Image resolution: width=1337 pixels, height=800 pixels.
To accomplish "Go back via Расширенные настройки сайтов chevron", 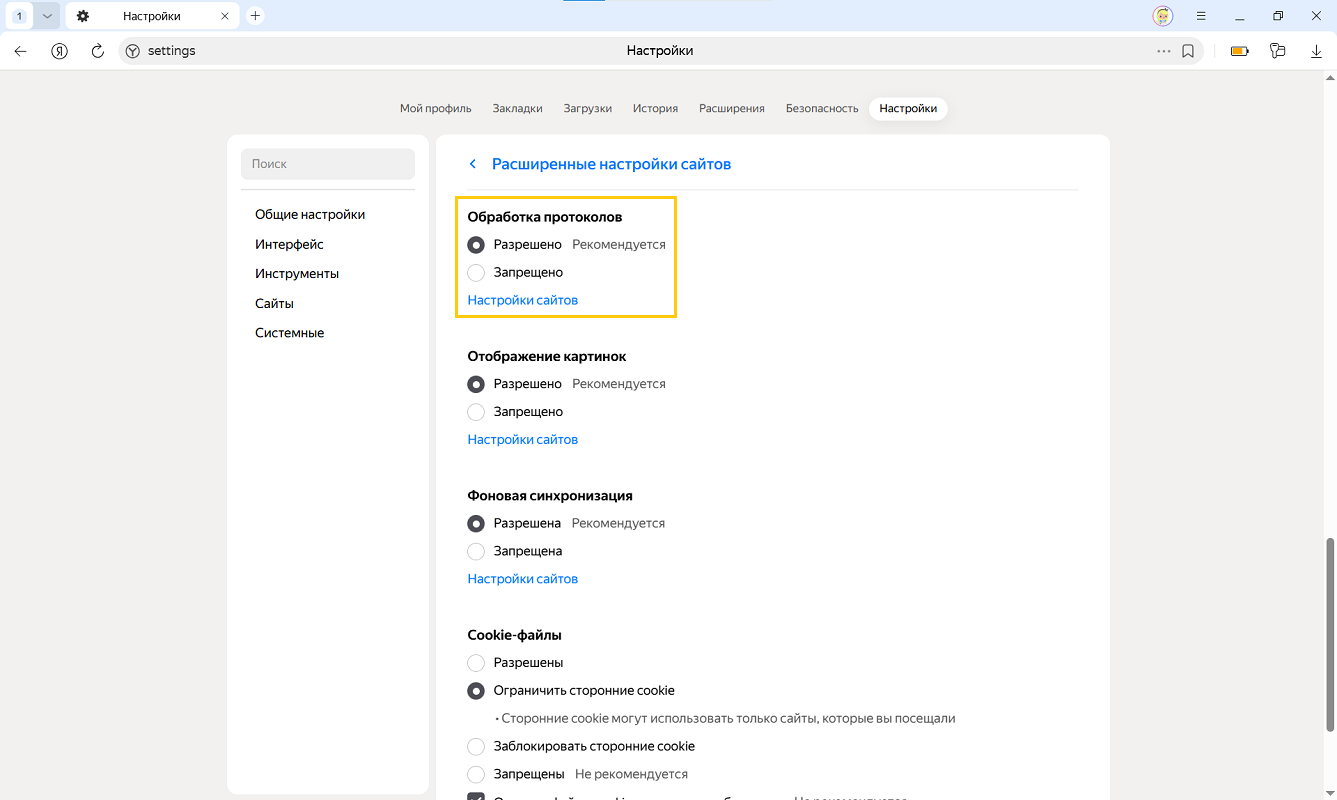I will click(473, 164).
